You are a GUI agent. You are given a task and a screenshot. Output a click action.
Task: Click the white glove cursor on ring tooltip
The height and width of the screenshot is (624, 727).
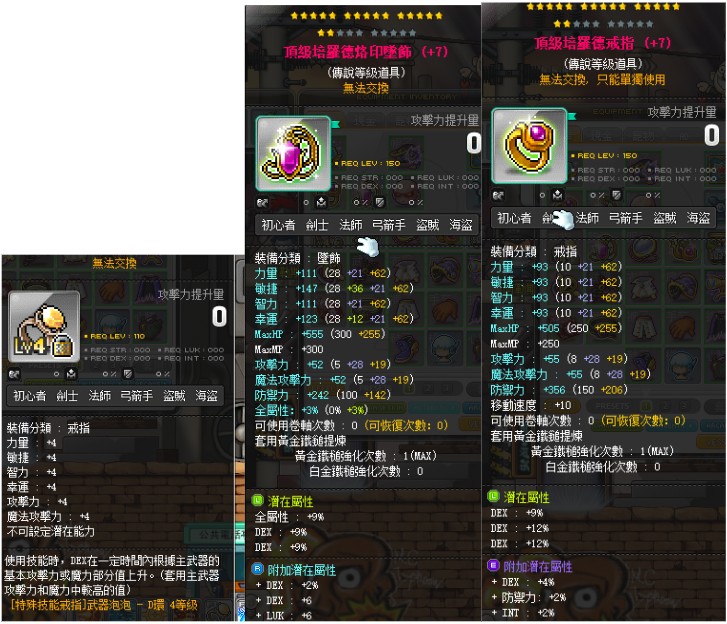click(x=564, y=219)
